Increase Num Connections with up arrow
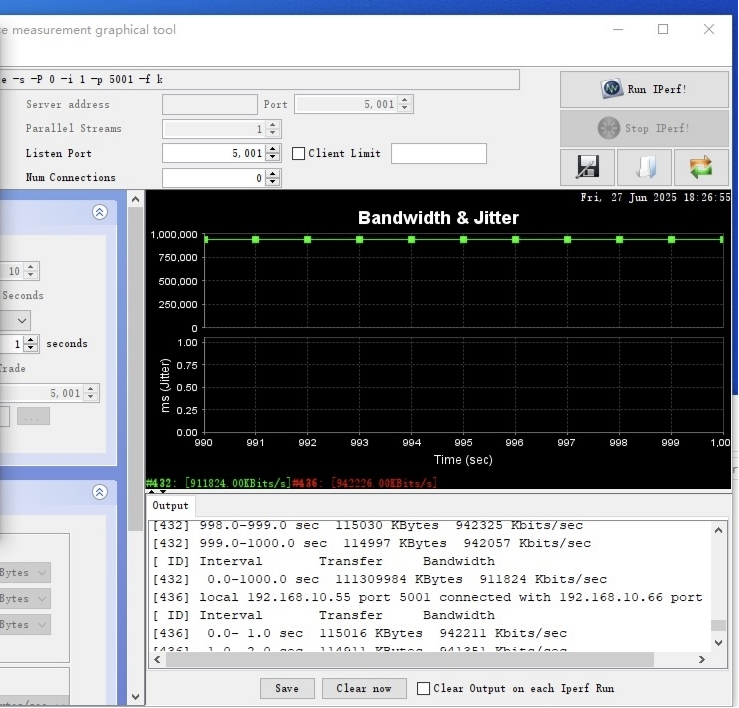 [x=273, y=173]
